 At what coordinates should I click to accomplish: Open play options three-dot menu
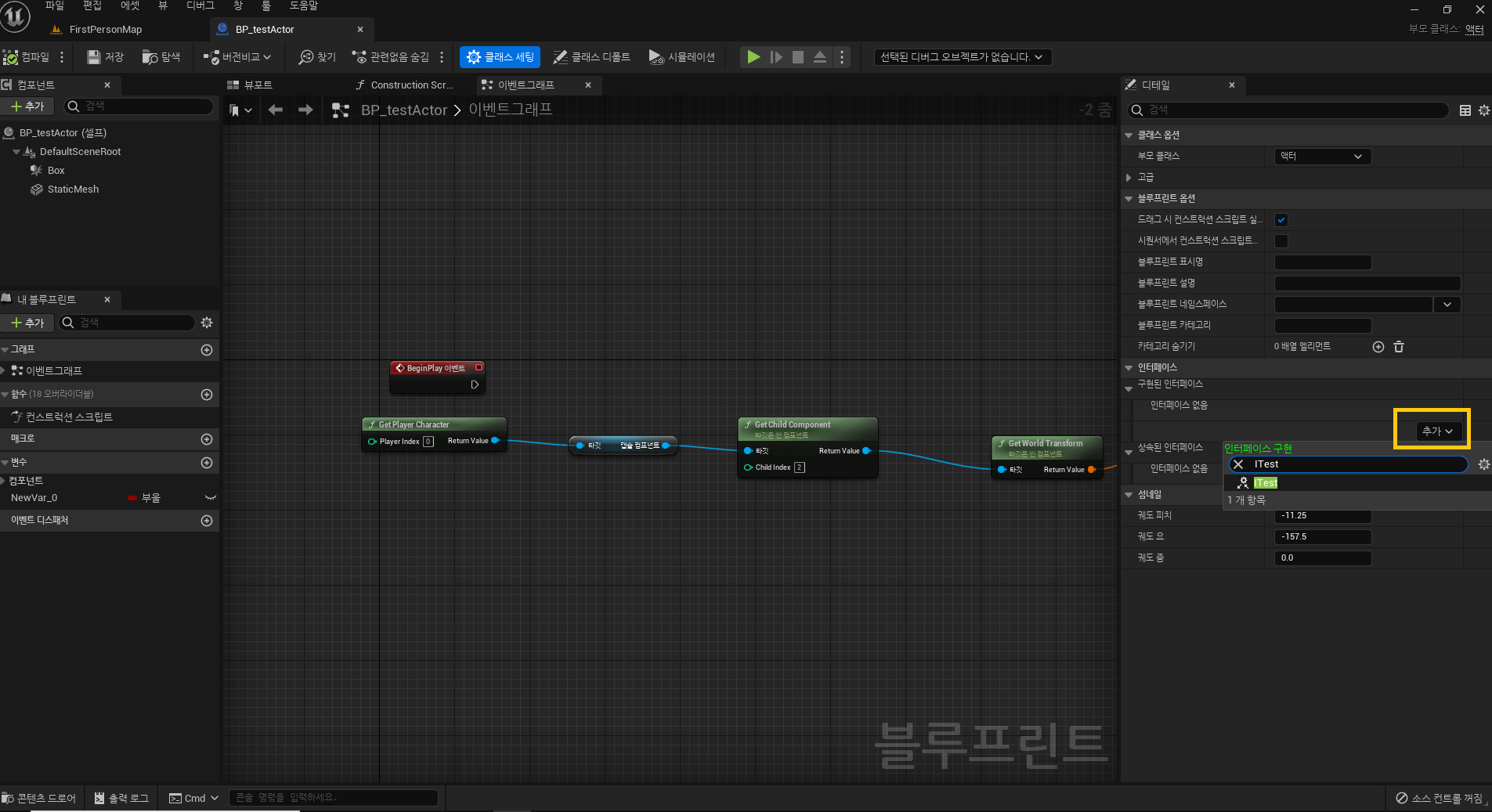pos(842,57)
